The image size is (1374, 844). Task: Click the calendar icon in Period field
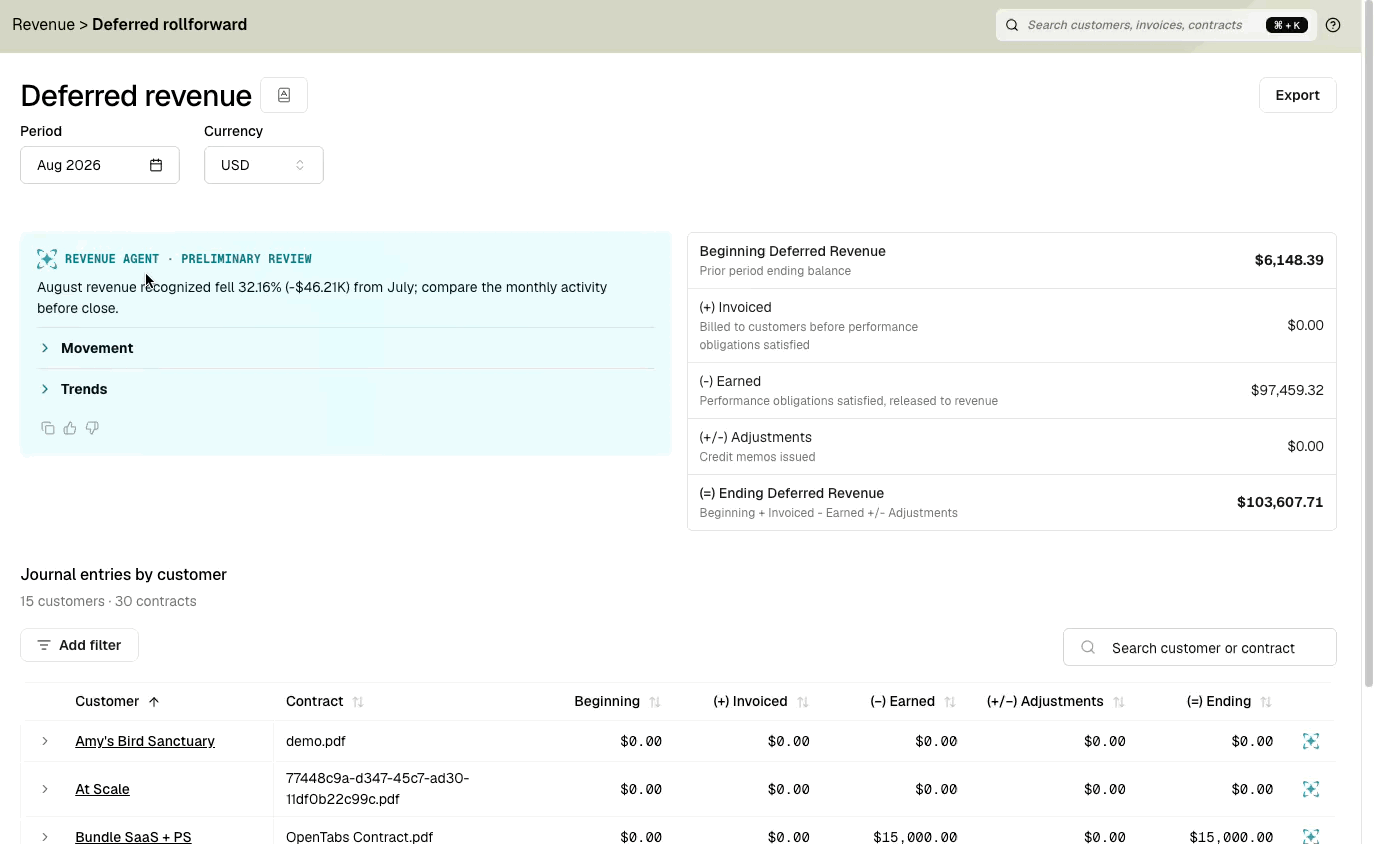click(156, 165)
